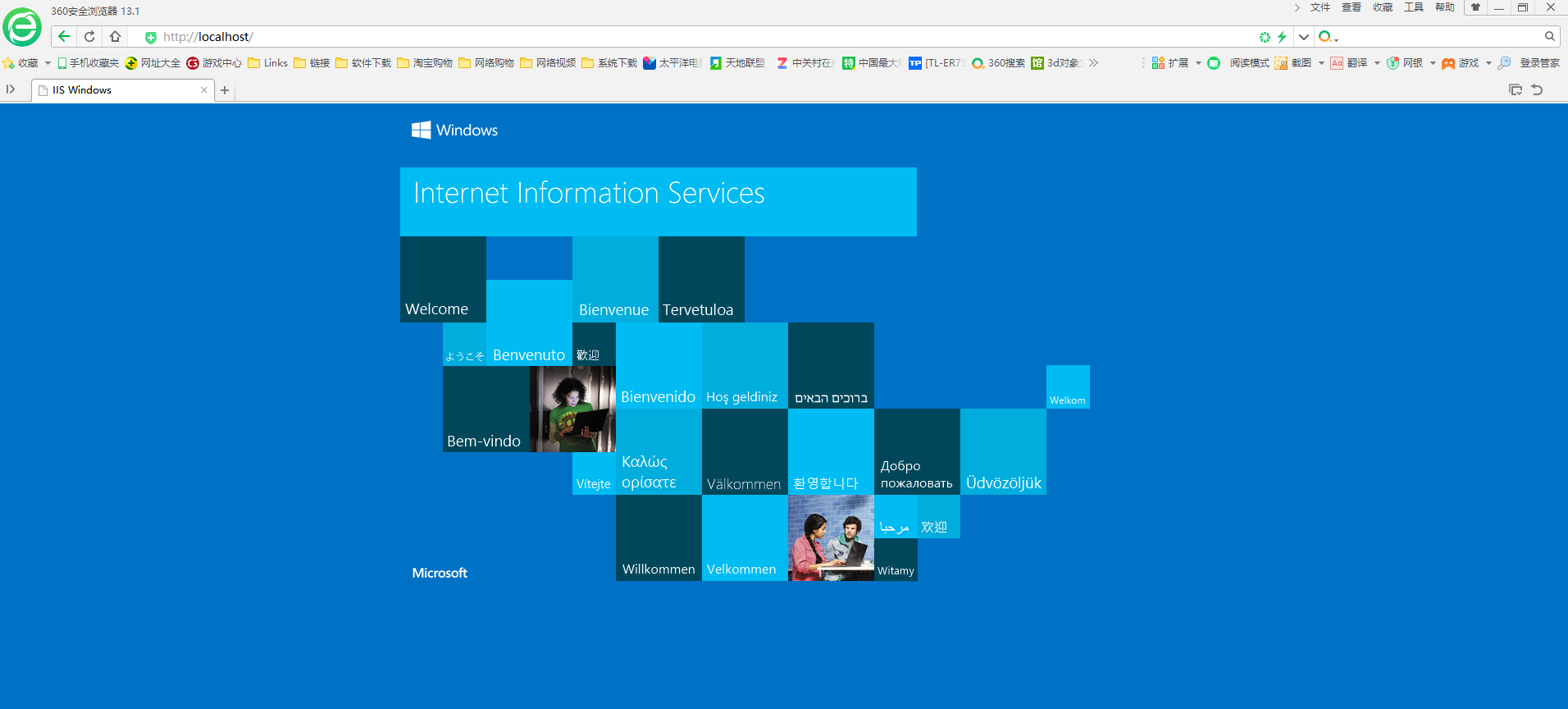This screenshot has height=709, width=1568.
Task: Click the photo of woman with laptop
Action: pos(572,409)
